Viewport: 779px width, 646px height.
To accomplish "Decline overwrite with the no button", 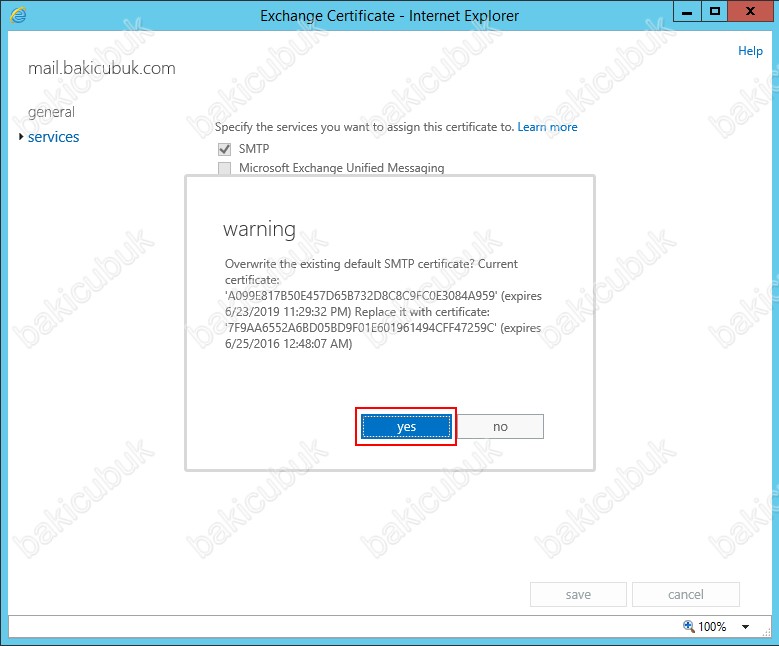I will pos(500,426).
